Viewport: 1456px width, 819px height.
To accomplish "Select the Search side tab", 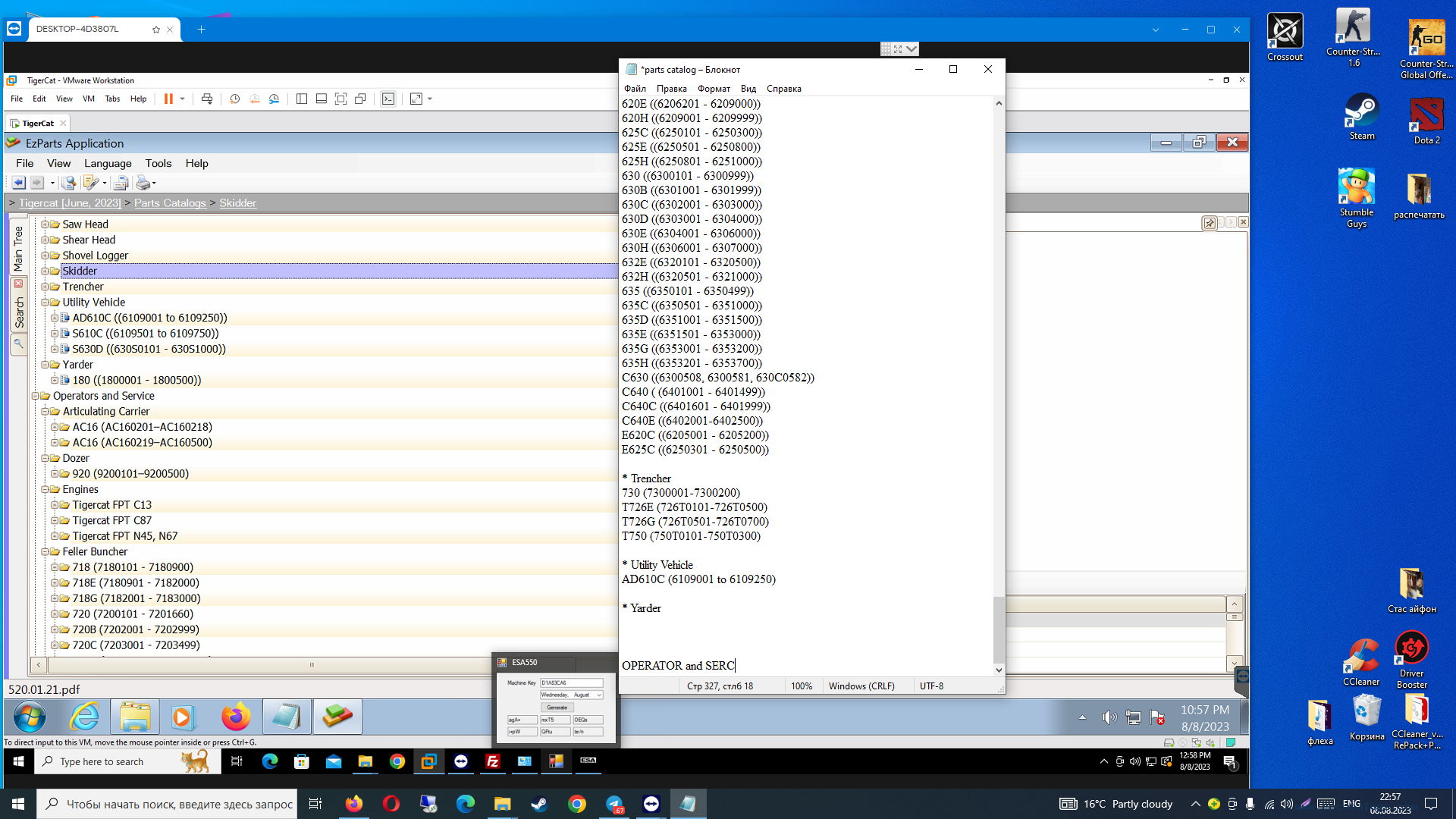I will point(18,310).
